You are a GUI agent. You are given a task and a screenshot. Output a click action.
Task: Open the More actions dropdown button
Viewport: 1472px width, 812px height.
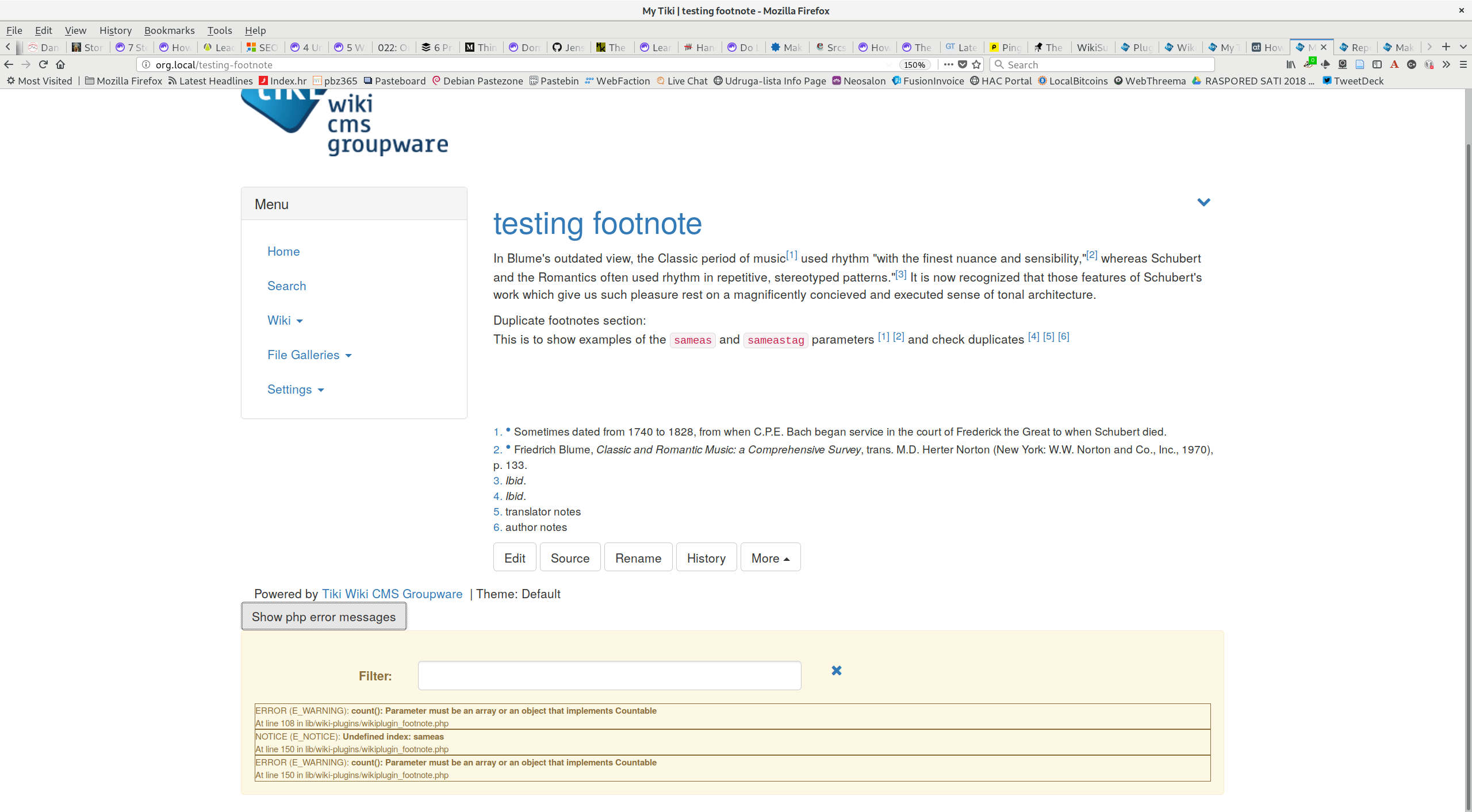(x=770, y=557)
